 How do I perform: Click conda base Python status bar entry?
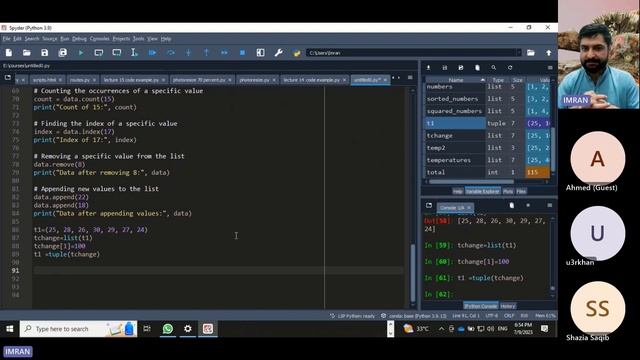pyautogui.click(x=414, y=316)
